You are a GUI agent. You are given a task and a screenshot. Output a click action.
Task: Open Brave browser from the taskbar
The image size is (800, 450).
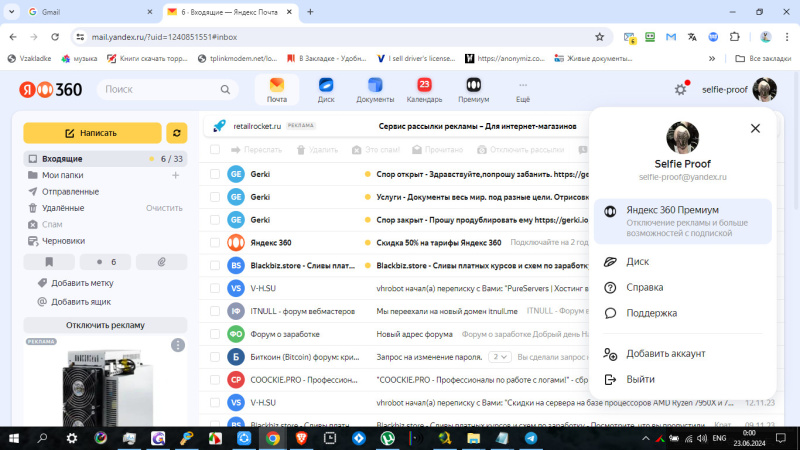[x=302, y=438]
